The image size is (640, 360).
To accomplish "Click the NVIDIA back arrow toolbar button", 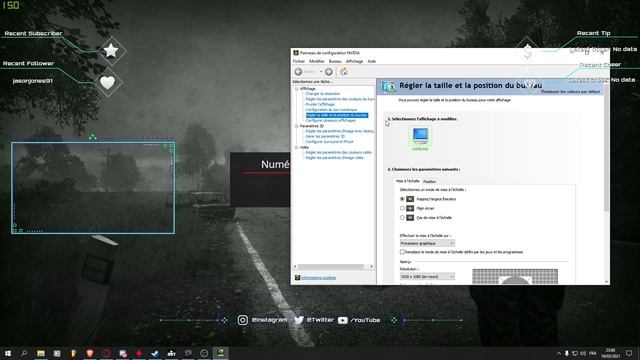I will 298,72.
